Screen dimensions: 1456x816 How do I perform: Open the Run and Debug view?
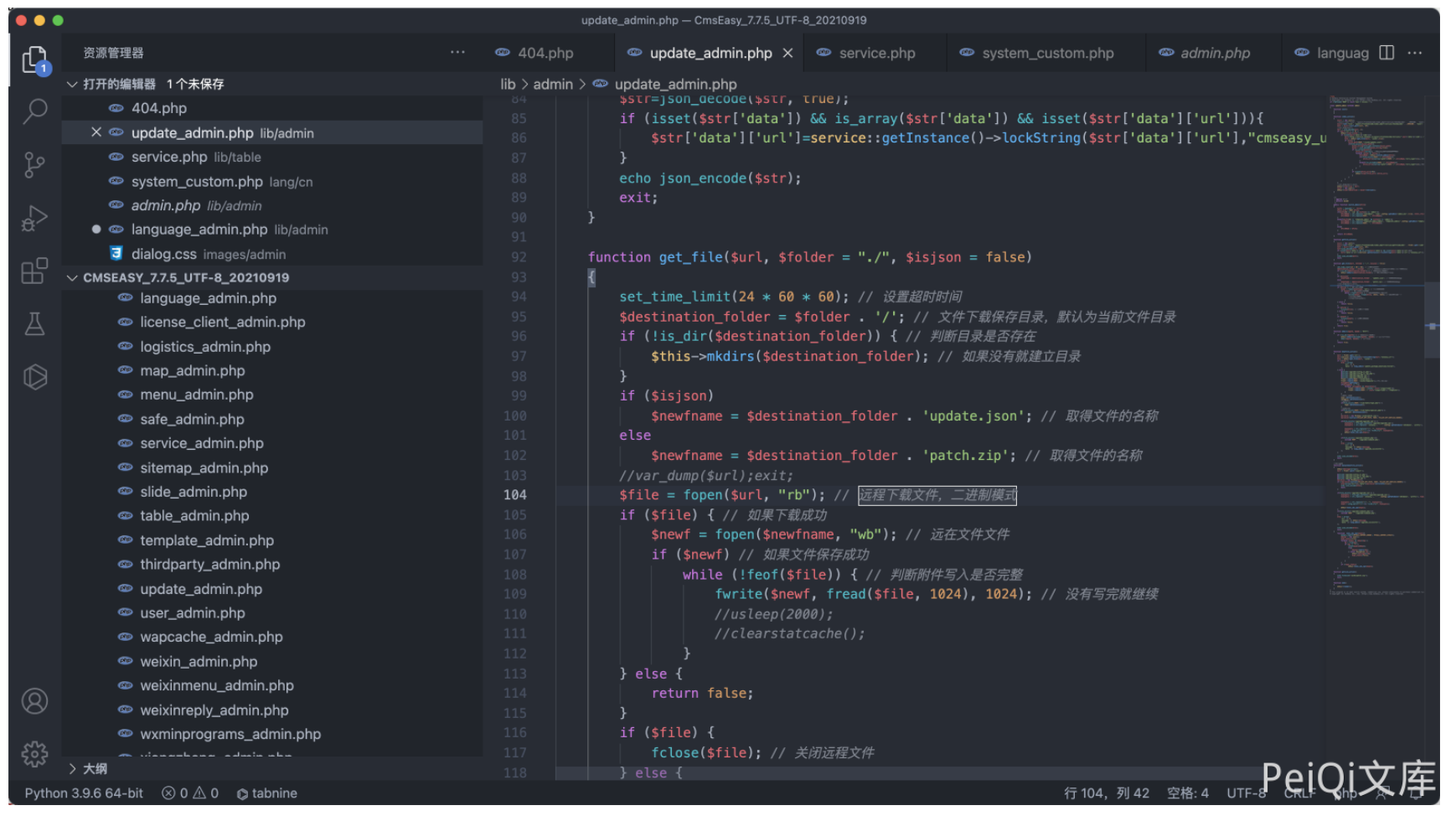coord(34,218)
